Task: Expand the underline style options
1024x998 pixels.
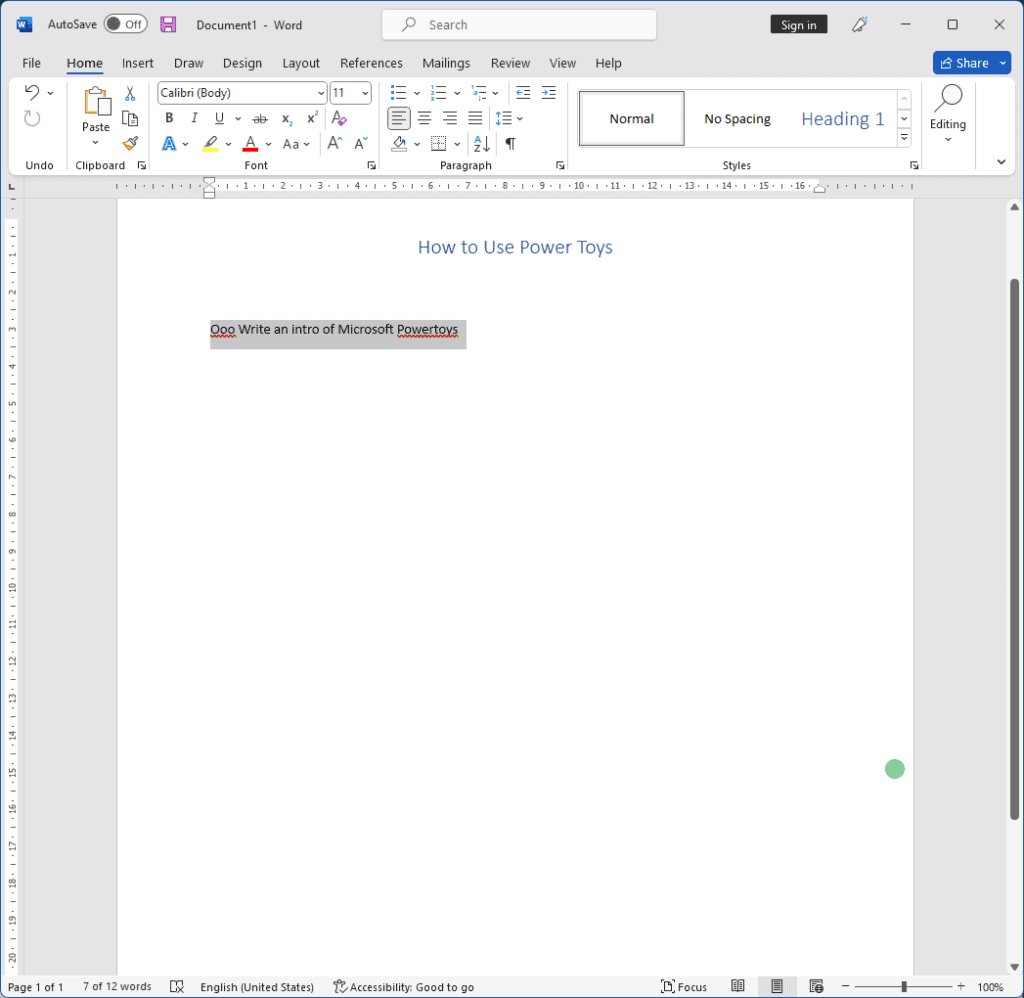Action: (238, 119)
